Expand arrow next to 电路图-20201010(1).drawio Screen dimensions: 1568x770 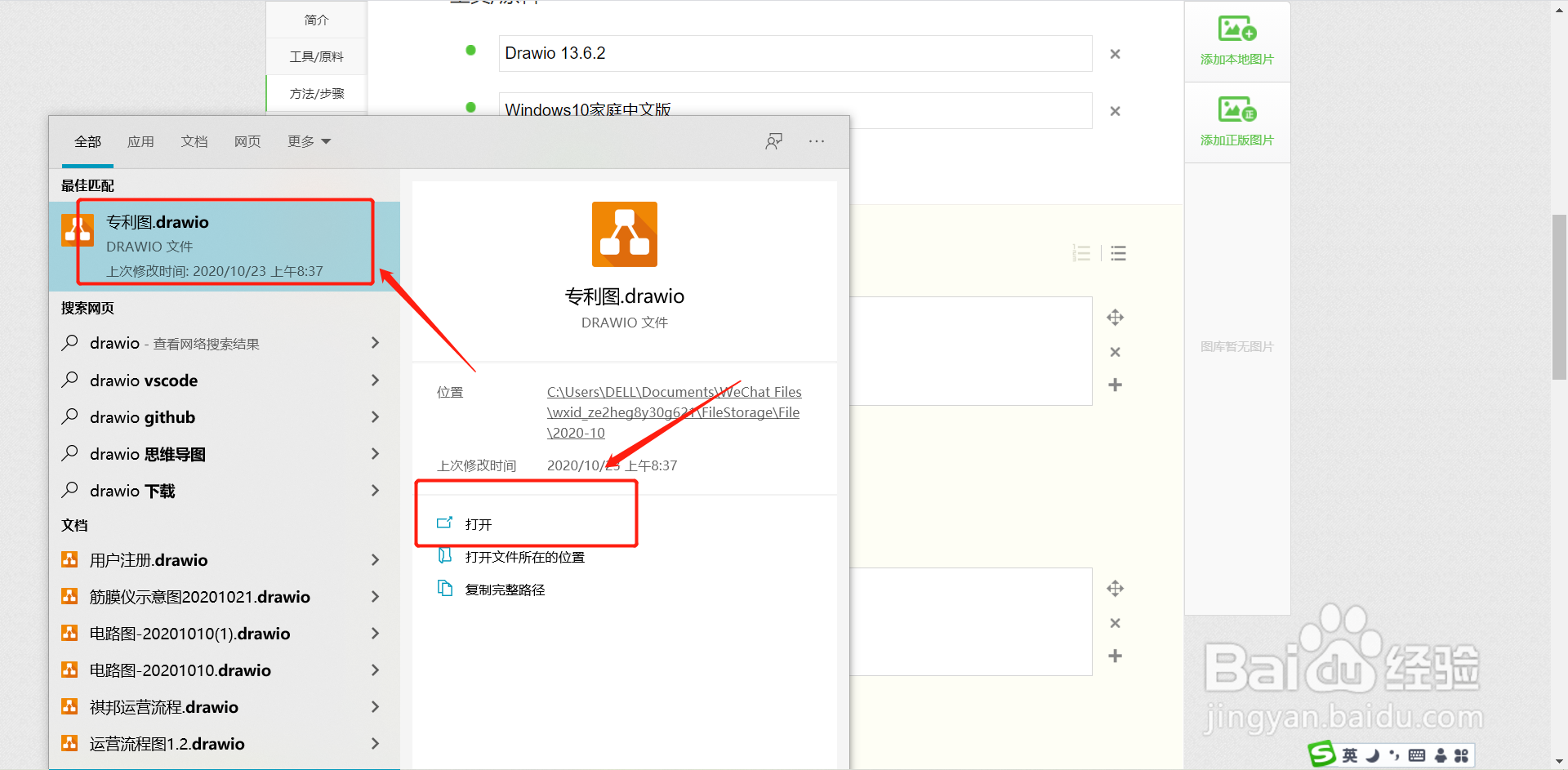click(x=375, y=633)
